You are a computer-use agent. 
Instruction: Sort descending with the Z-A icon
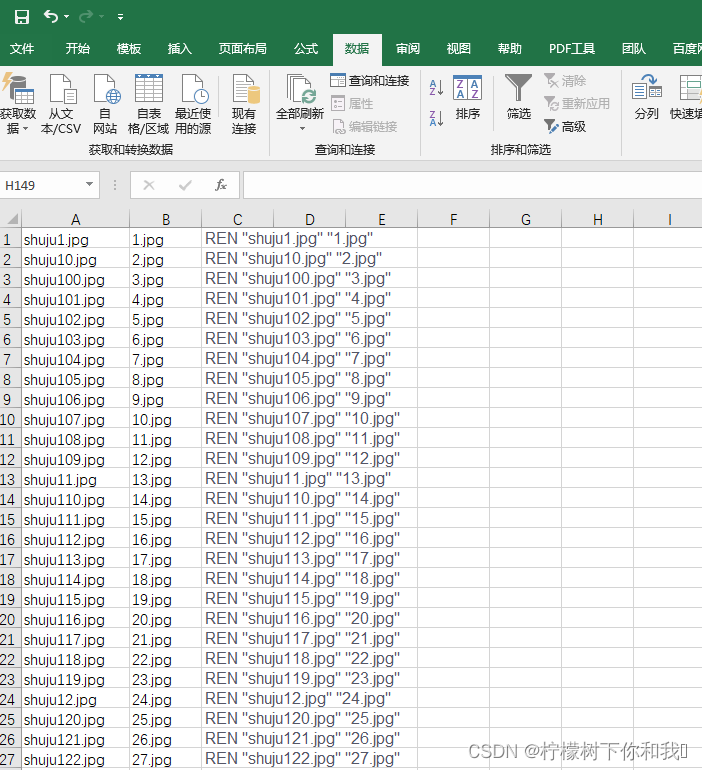(x=436, y=118)
